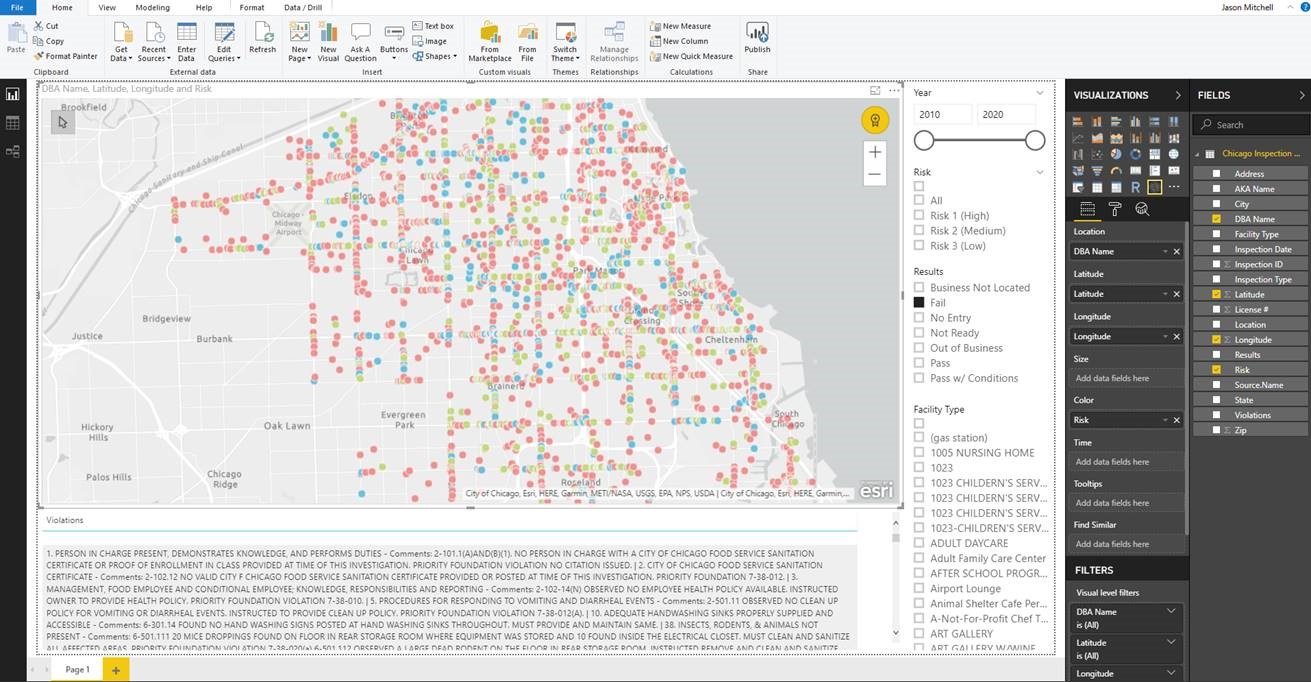This screenshot has height=682, width=1311.
Task: Check Risk 1 (High) filter
Action: click(919, 215)
